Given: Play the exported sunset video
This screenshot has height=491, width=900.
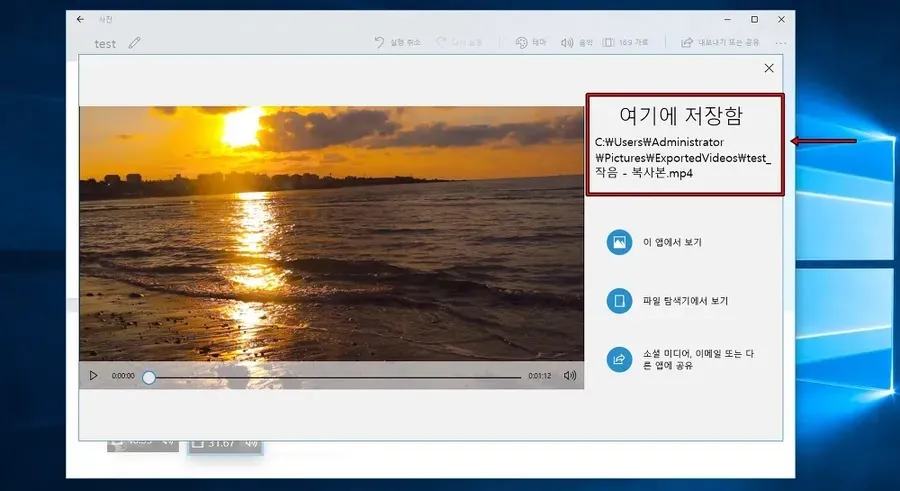Looking at the screenshot, I should [93, 376].
